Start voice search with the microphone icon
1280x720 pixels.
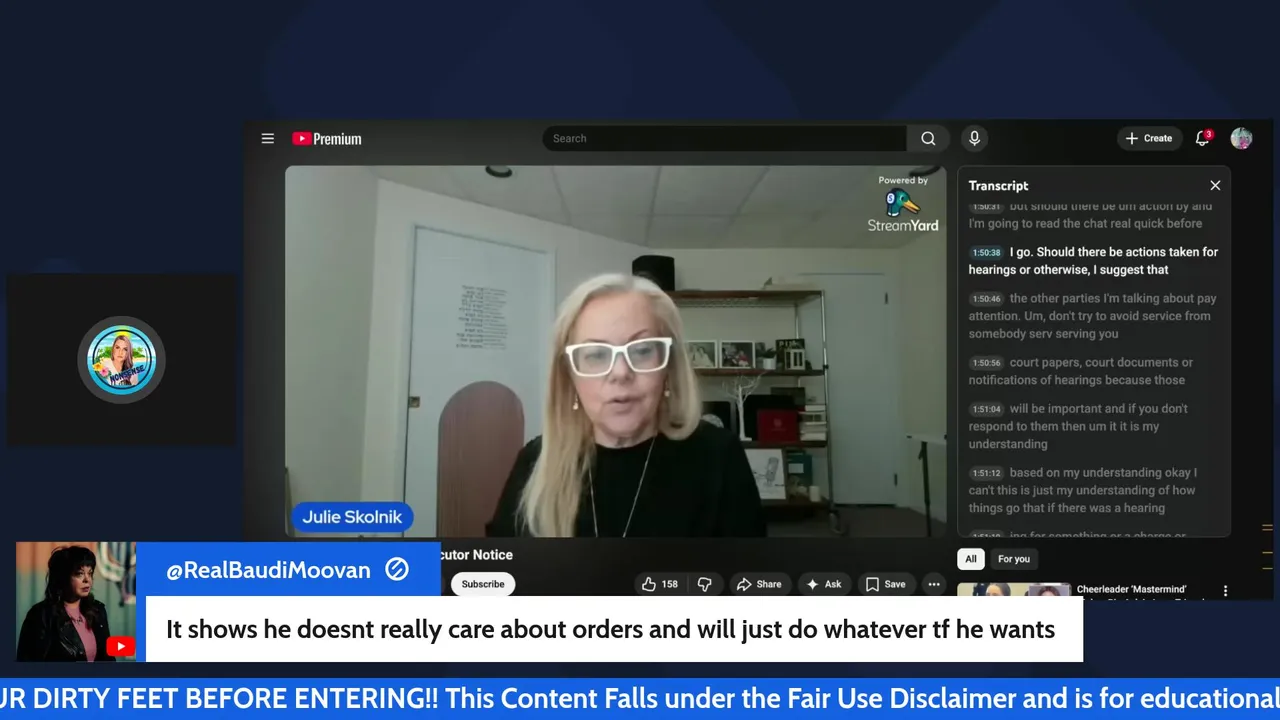pos(974,139)
